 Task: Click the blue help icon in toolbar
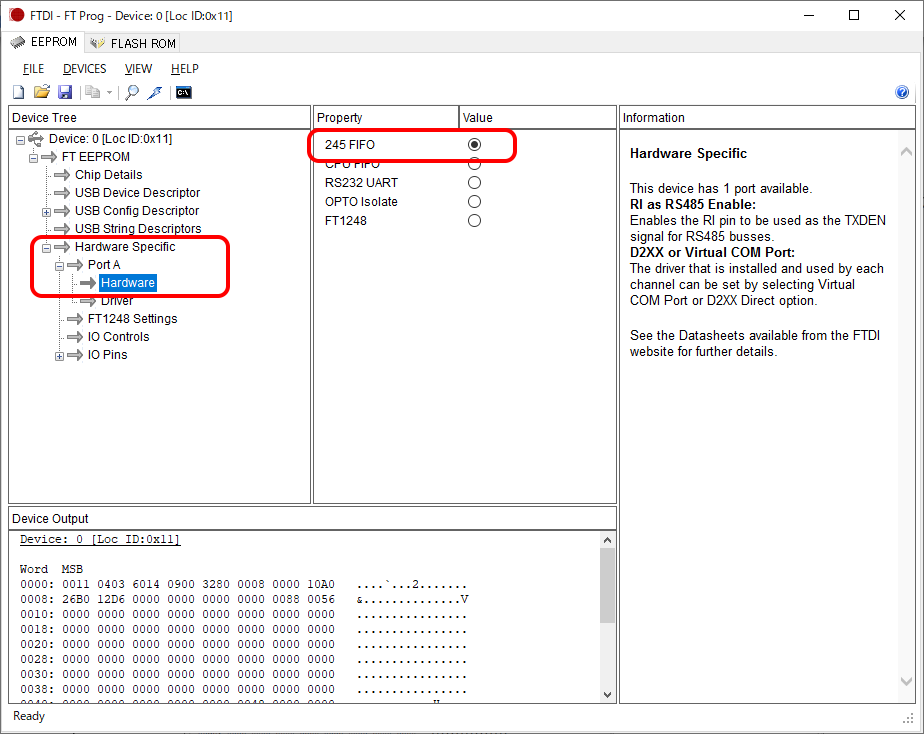(x=902, y=93)
